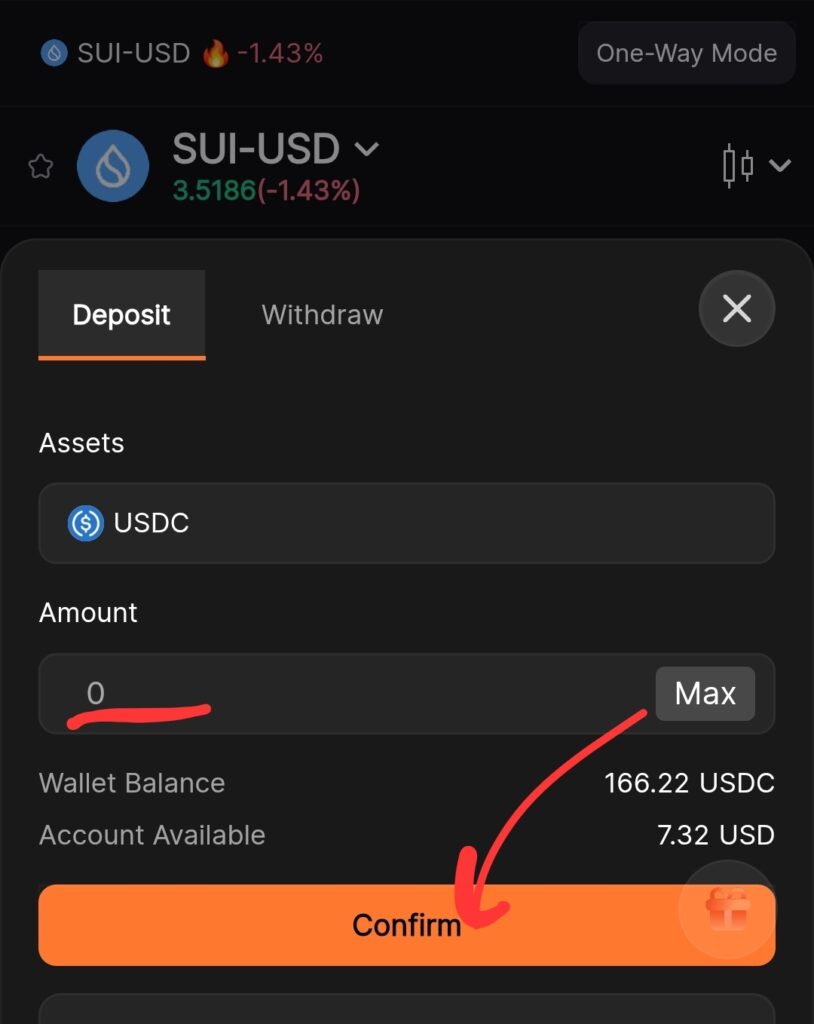Toggle One-Way Mode position setting

pos(686,53)
